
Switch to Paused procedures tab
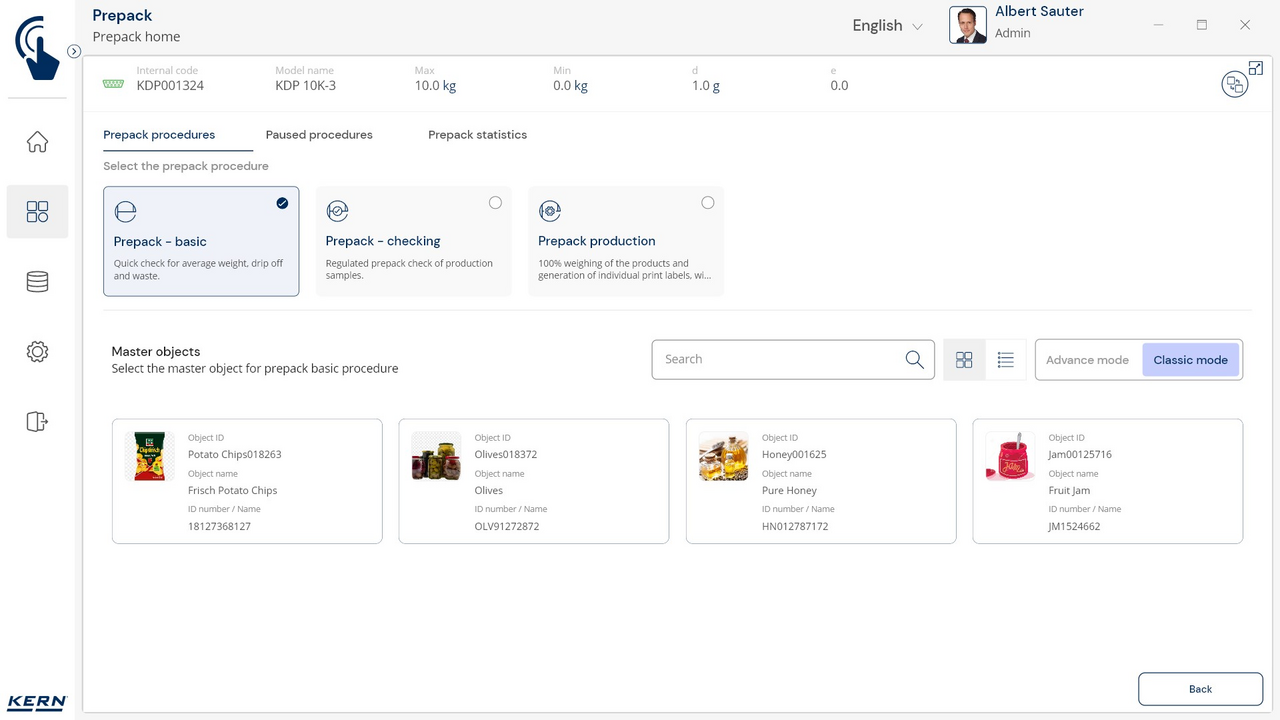pyautogui.click(x=319, y=135)
